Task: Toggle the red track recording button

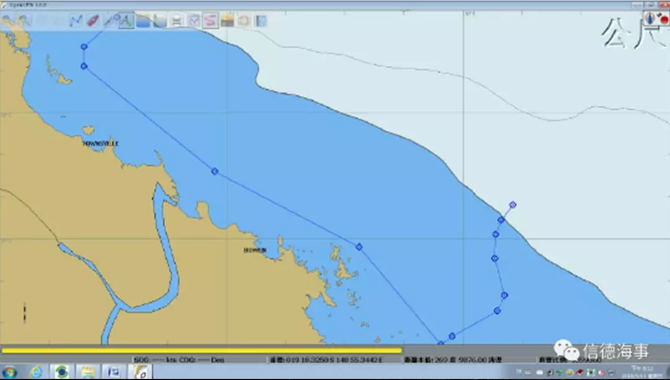Action: [x=210, y=21]
